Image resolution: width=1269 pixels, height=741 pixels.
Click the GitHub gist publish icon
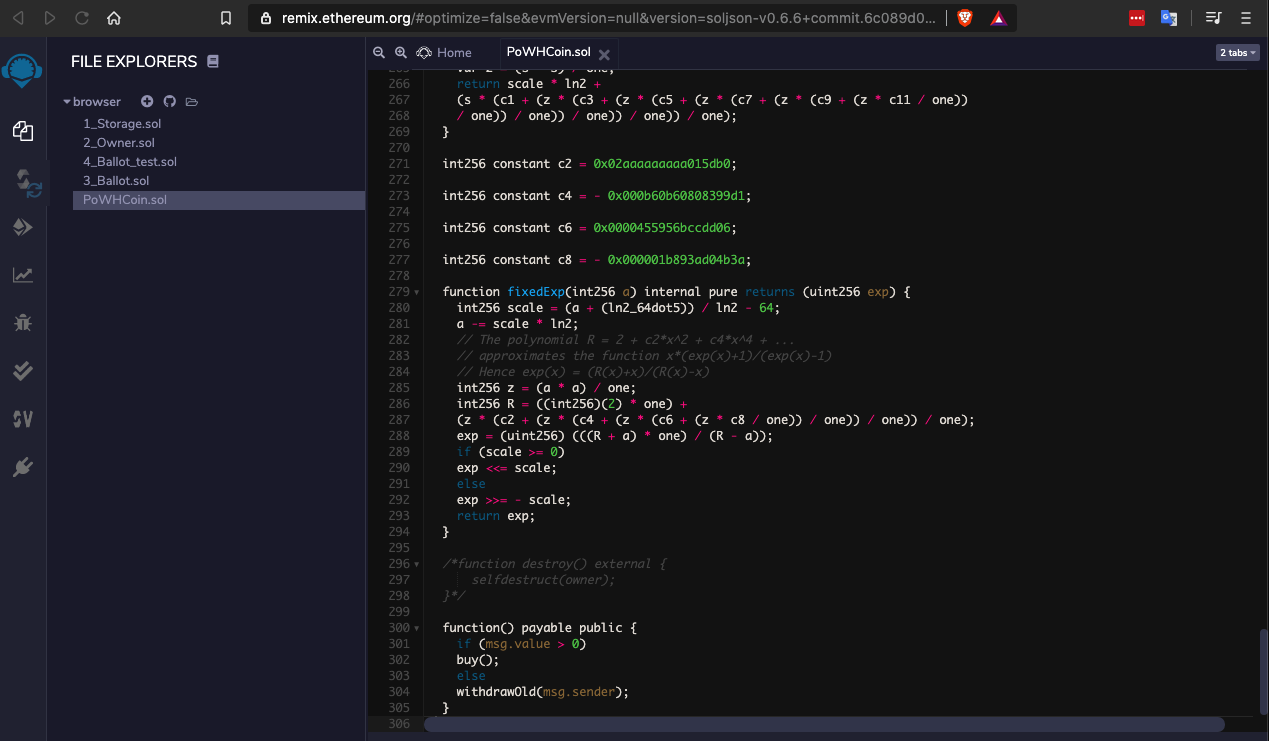click(169, 101)
